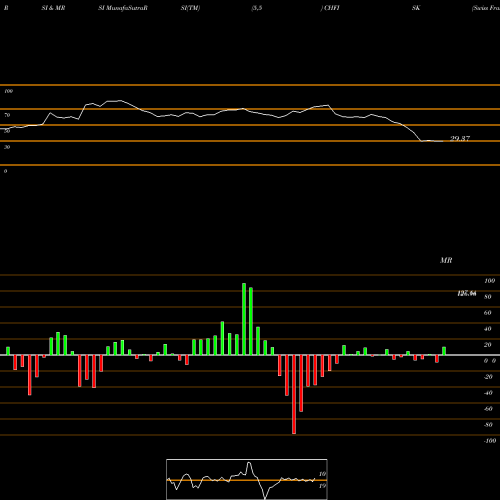Click the 'SI MunafaSutraR' header text

click(x=123, y=8)
